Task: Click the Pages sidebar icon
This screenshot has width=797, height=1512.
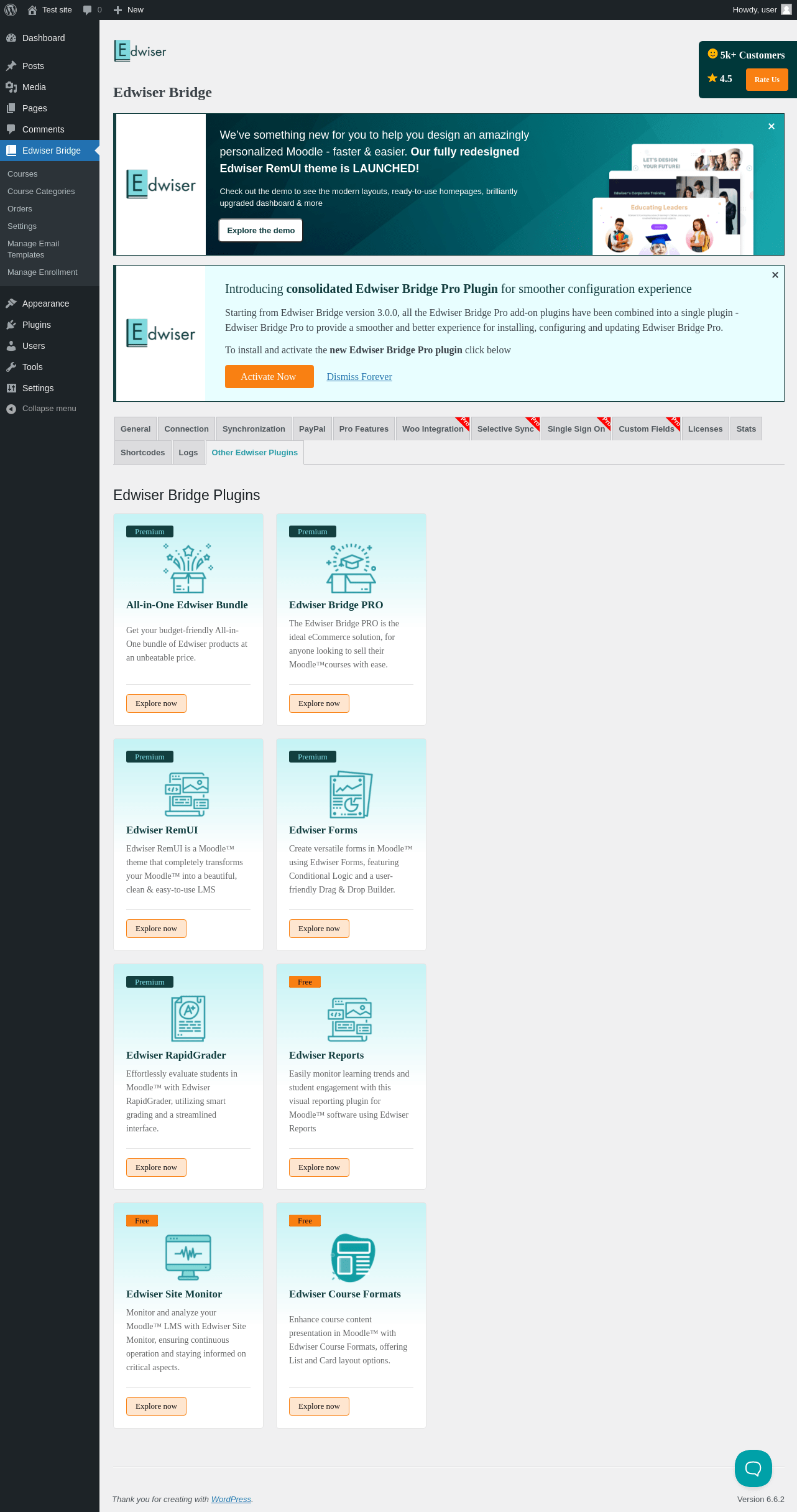Action: coord(11,108)
